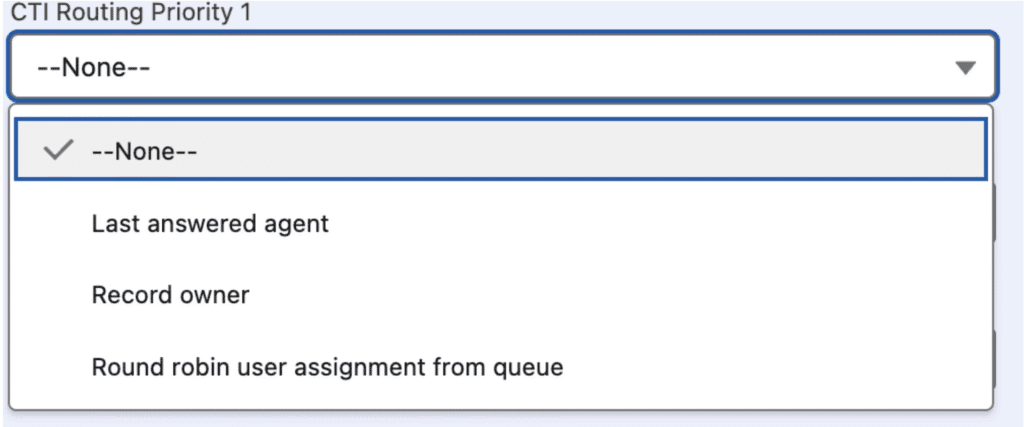1024x427 pixels.
Task: Select Record owner from the list
Action: coord(170,295)
